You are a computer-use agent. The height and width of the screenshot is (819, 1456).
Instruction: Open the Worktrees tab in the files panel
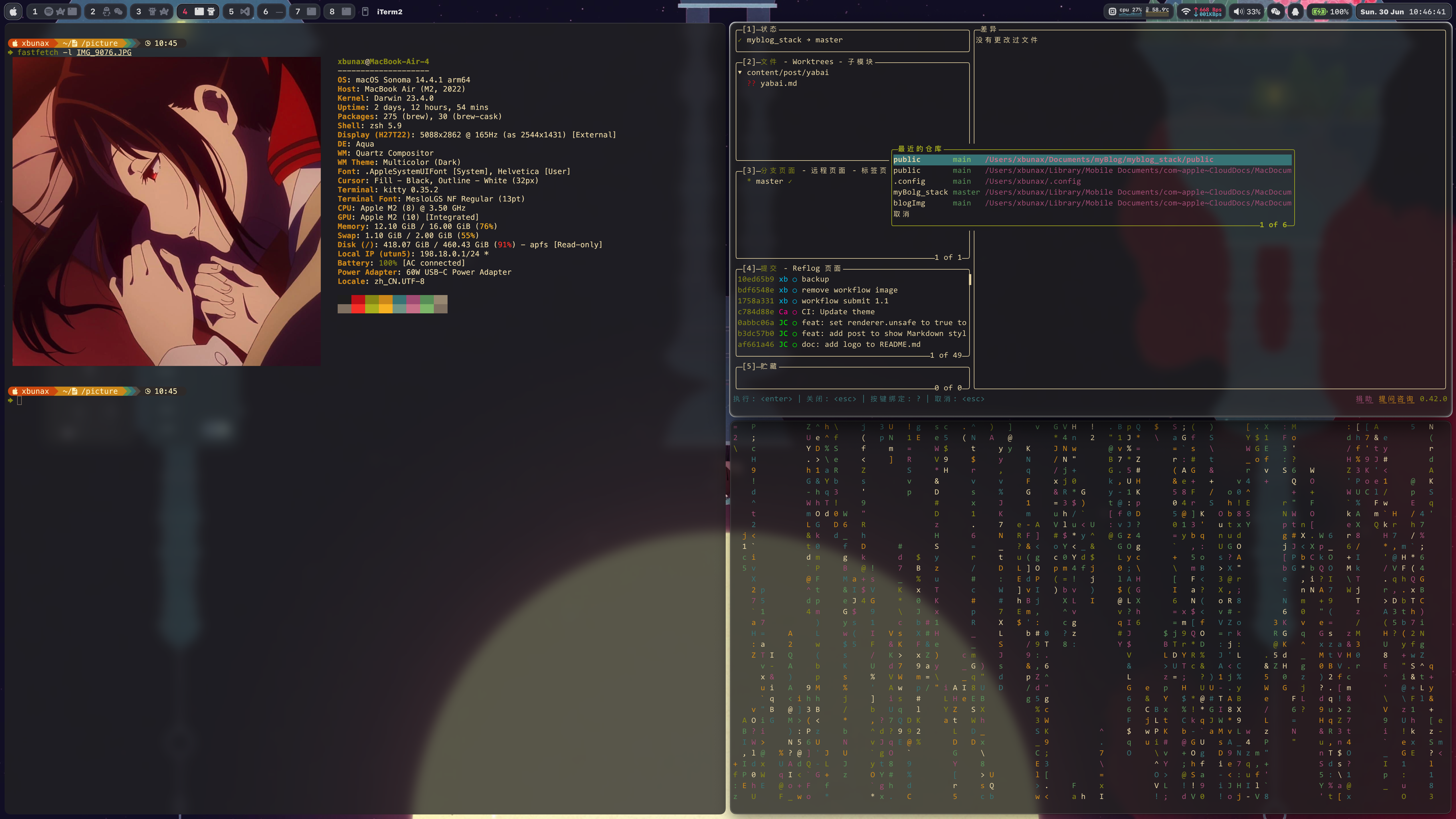(x=812, y=62)
